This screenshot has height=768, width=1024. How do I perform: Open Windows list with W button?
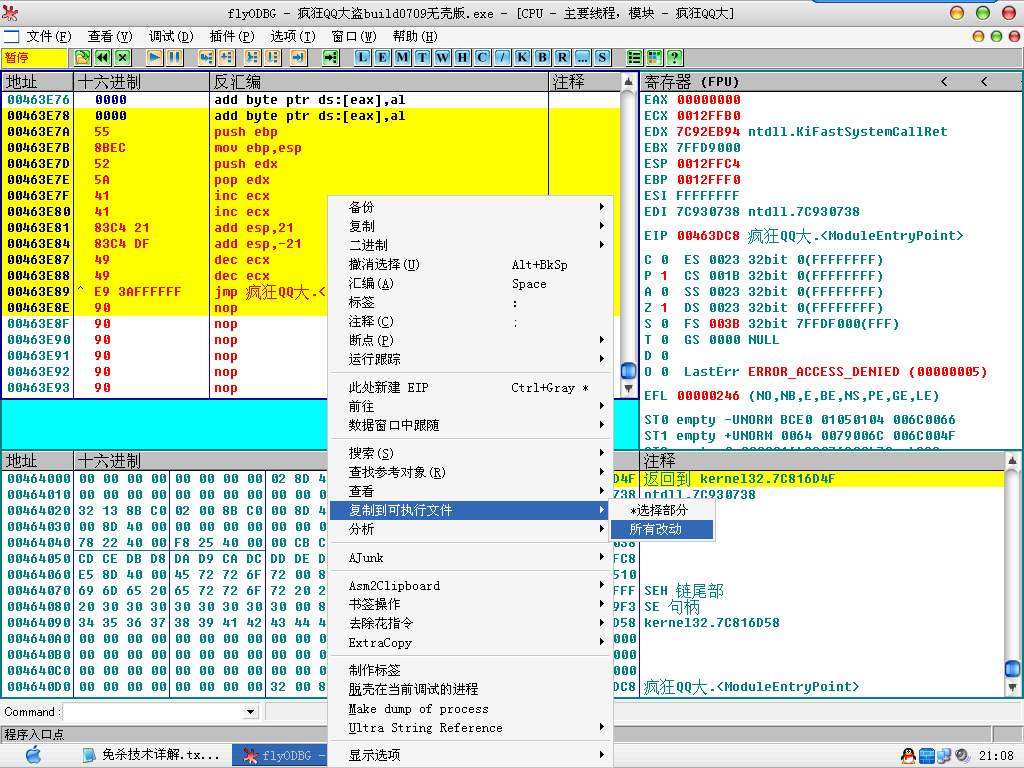click(443, 57)
